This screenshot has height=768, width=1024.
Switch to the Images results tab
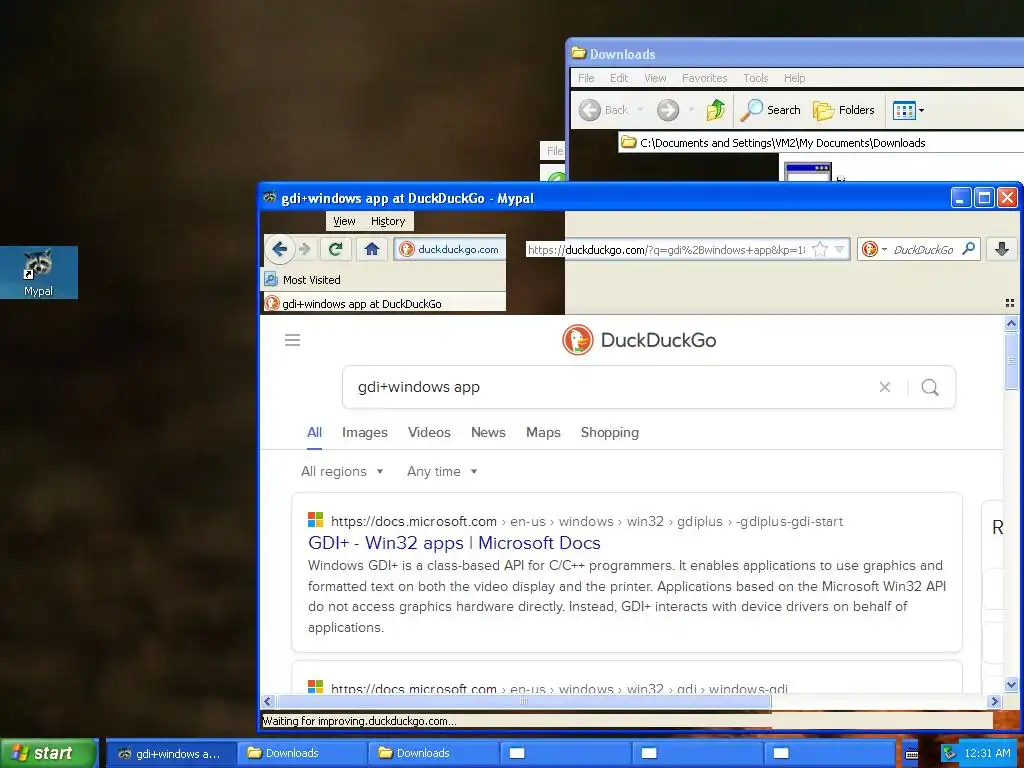coord(364,432)
